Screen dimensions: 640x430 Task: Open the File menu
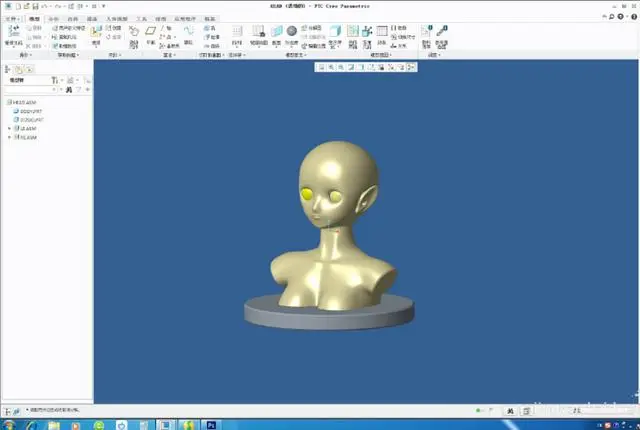[x=11, y=19]
